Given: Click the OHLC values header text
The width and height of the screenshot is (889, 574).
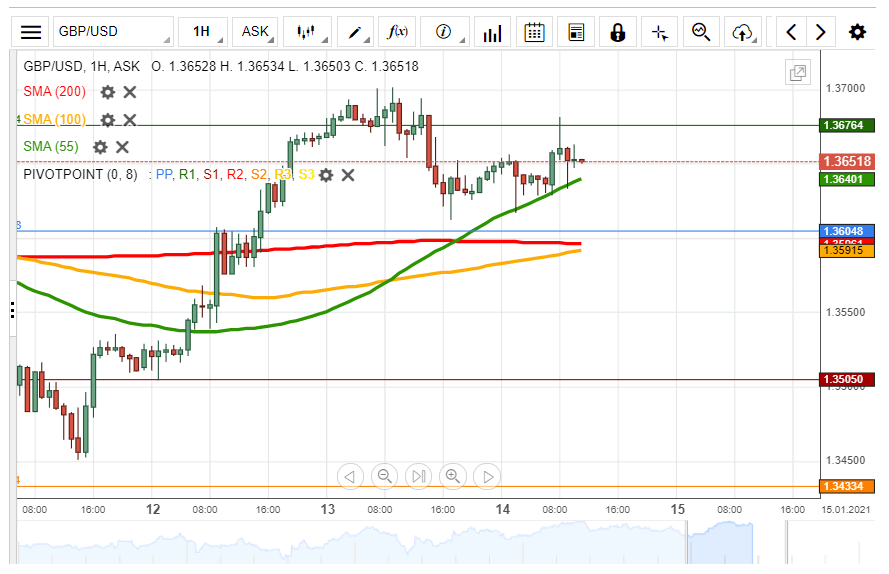Looking at the screenshot, I should (x=285, y=66).
